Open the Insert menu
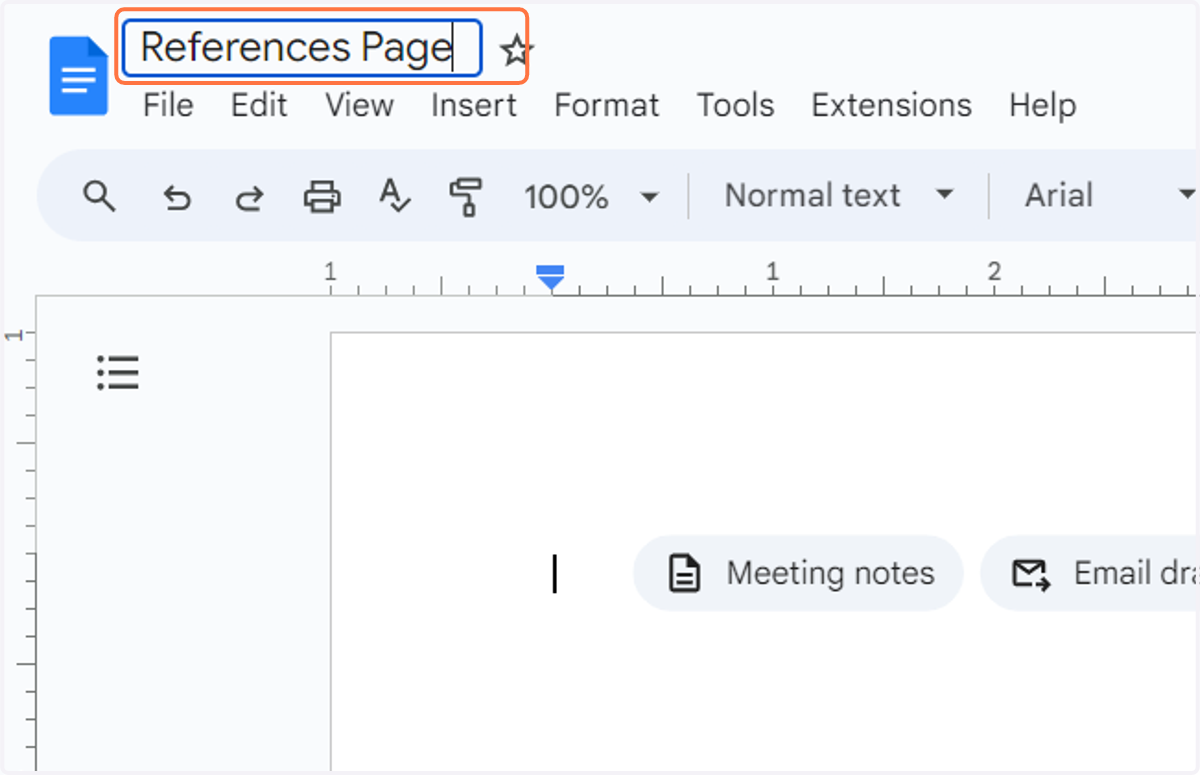Image resolution: width=1200 pixels, height=775 pixels. [x=474, y=105]
